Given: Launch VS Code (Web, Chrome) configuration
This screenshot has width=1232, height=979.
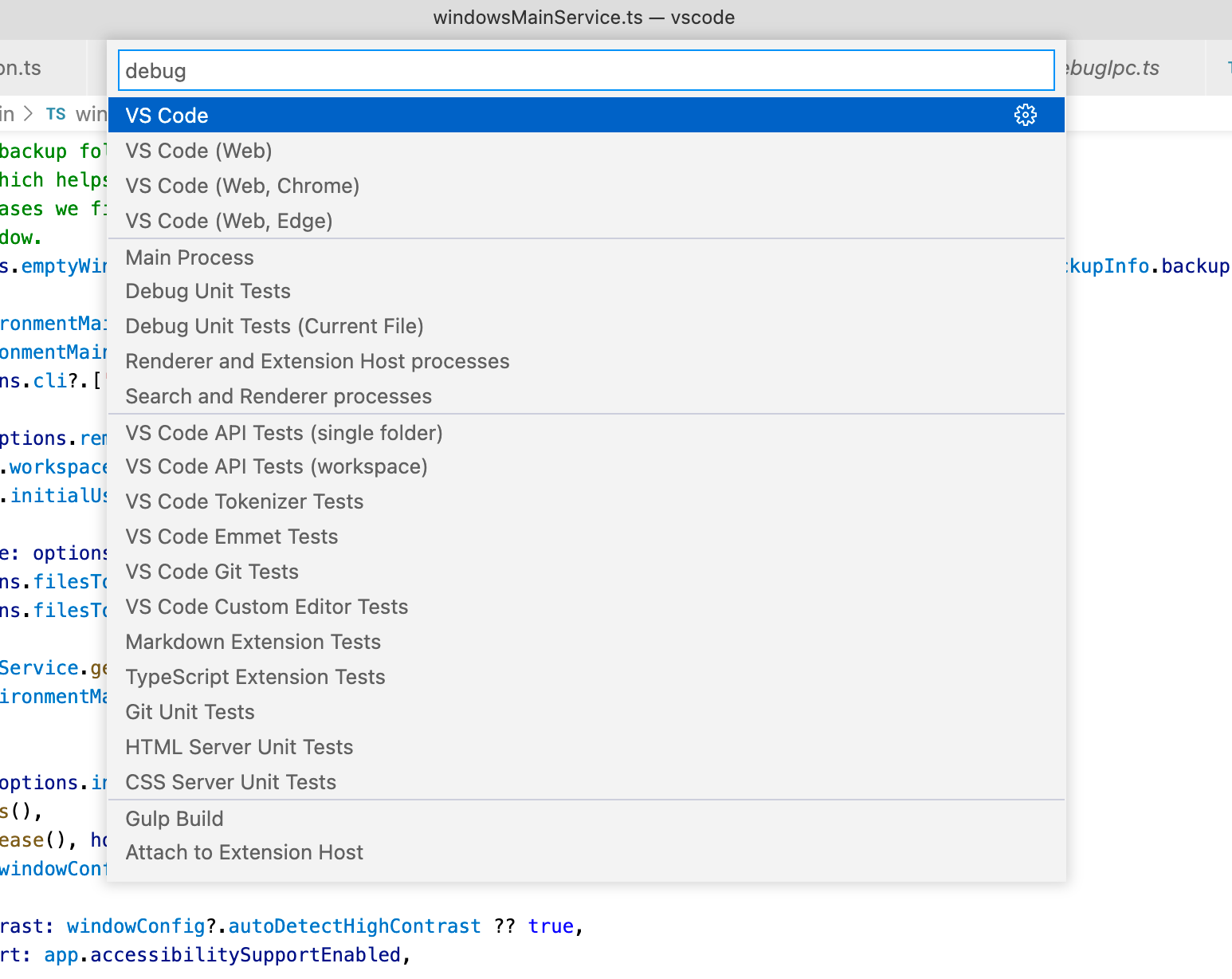Looking at the screenshot, I should 242,185.
